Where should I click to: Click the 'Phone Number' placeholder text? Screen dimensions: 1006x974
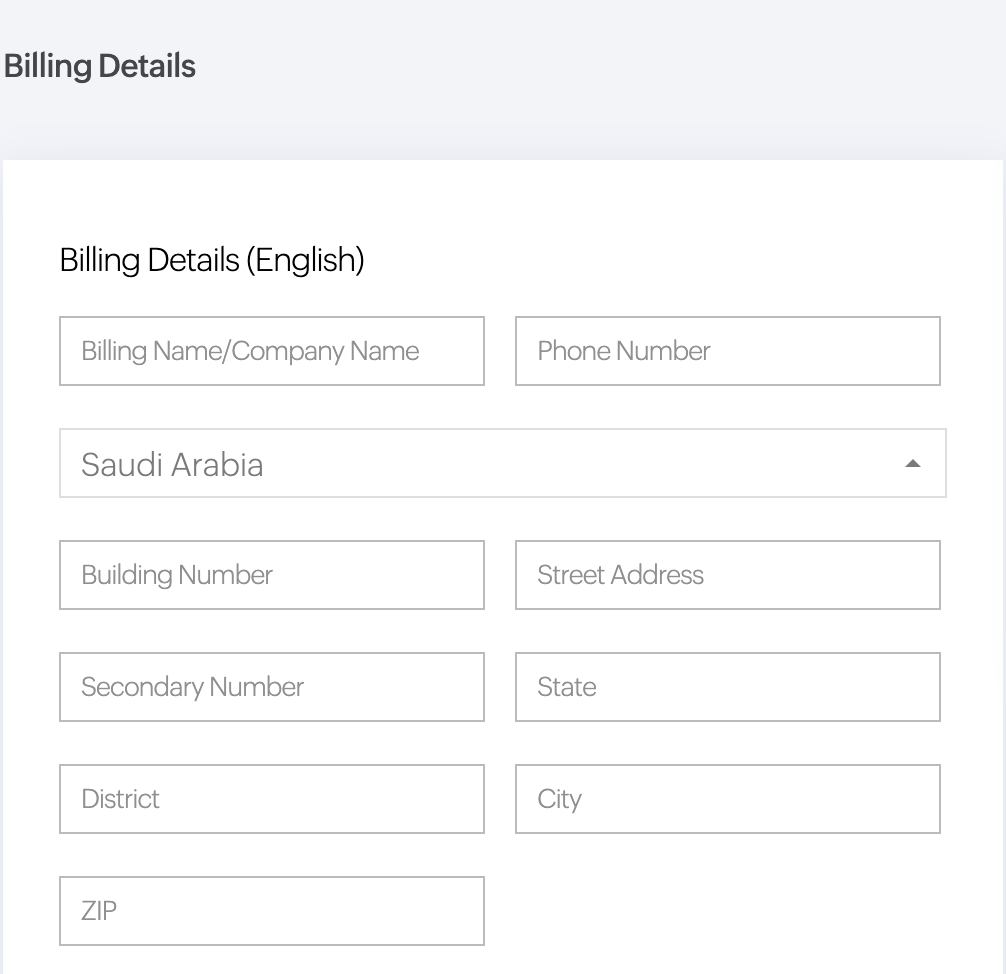(624, 351)
